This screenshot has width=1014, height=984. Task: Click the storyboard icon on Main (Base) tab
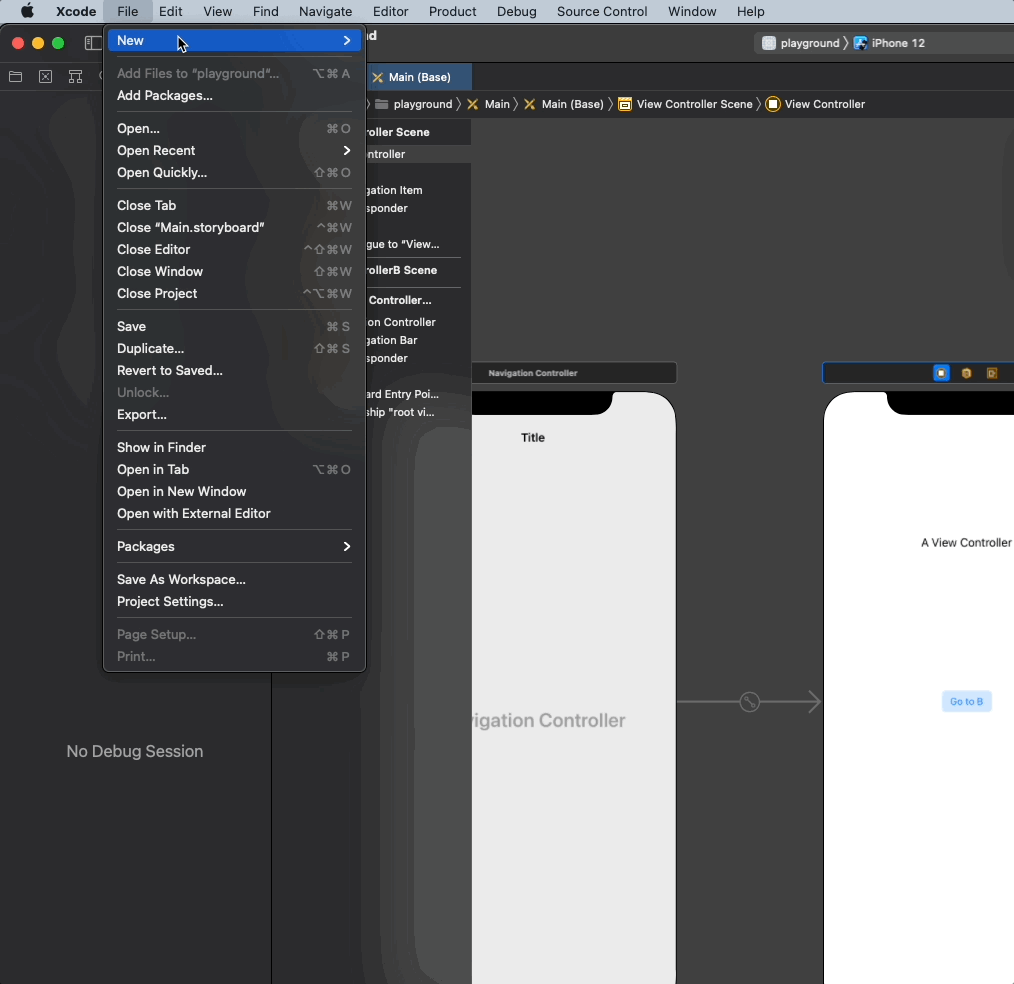click(378, 77)
